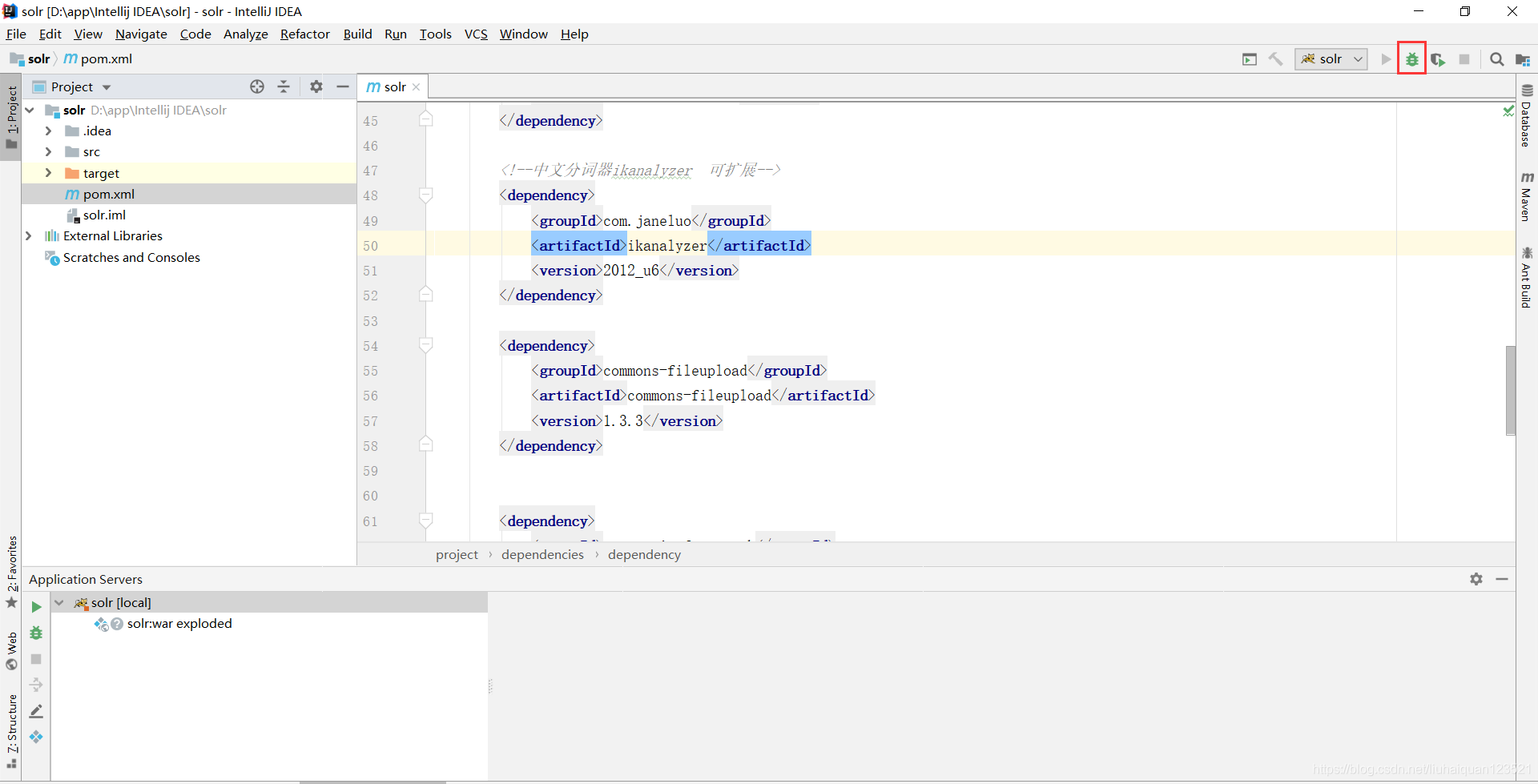Open the Navigate menu
The width and height of the screenshot is (1538, 784).
coord(141,34)
